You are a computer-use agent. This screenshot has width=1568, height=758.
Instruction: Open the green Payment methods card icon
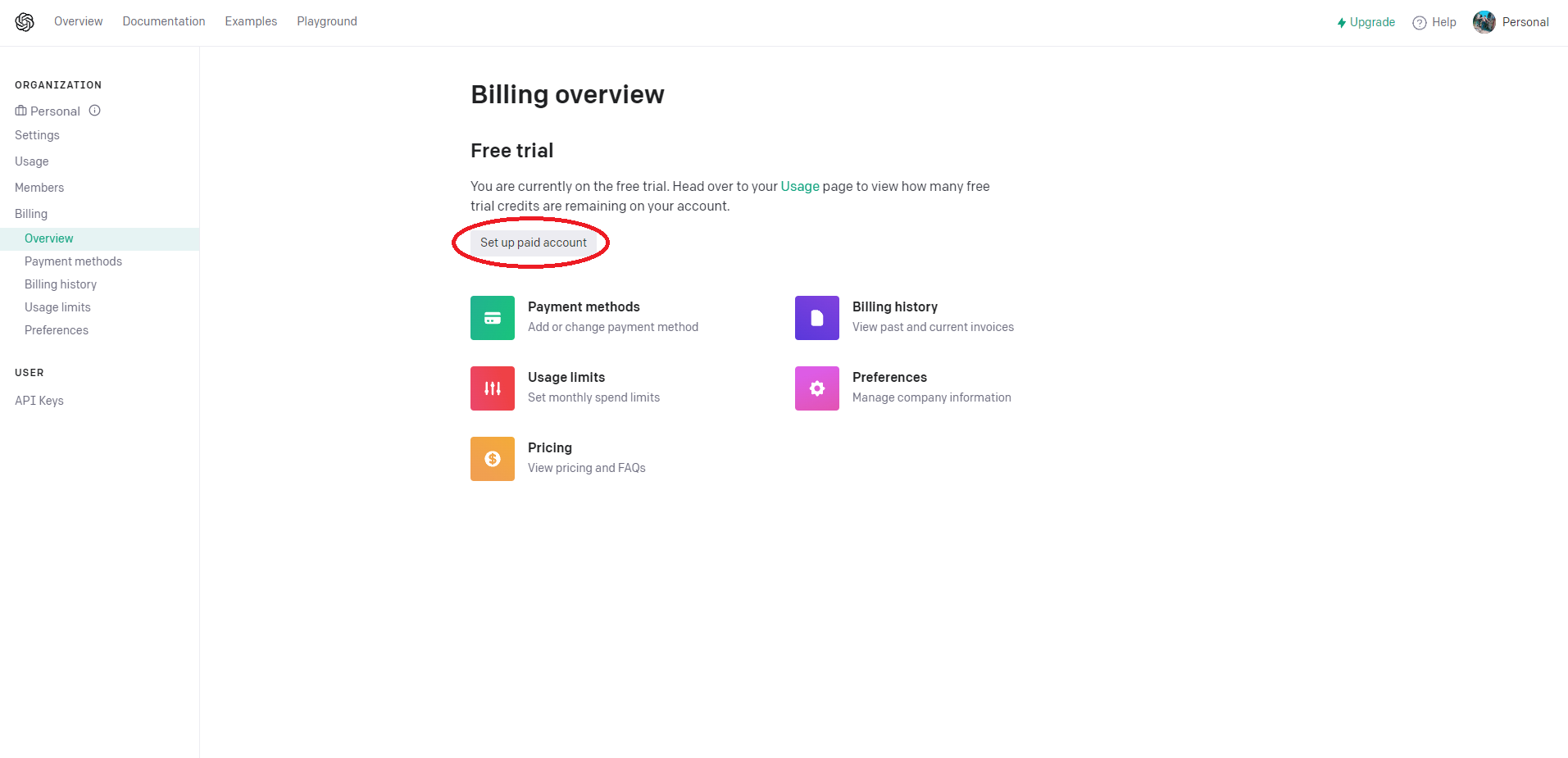click(x=492, y=318)
